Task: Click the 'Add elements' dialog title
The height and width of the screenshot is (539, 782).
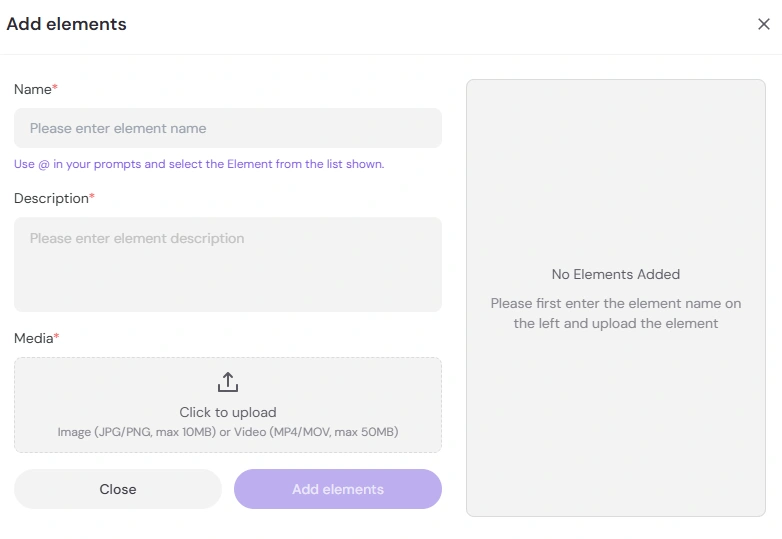Action: pos(67,24)
